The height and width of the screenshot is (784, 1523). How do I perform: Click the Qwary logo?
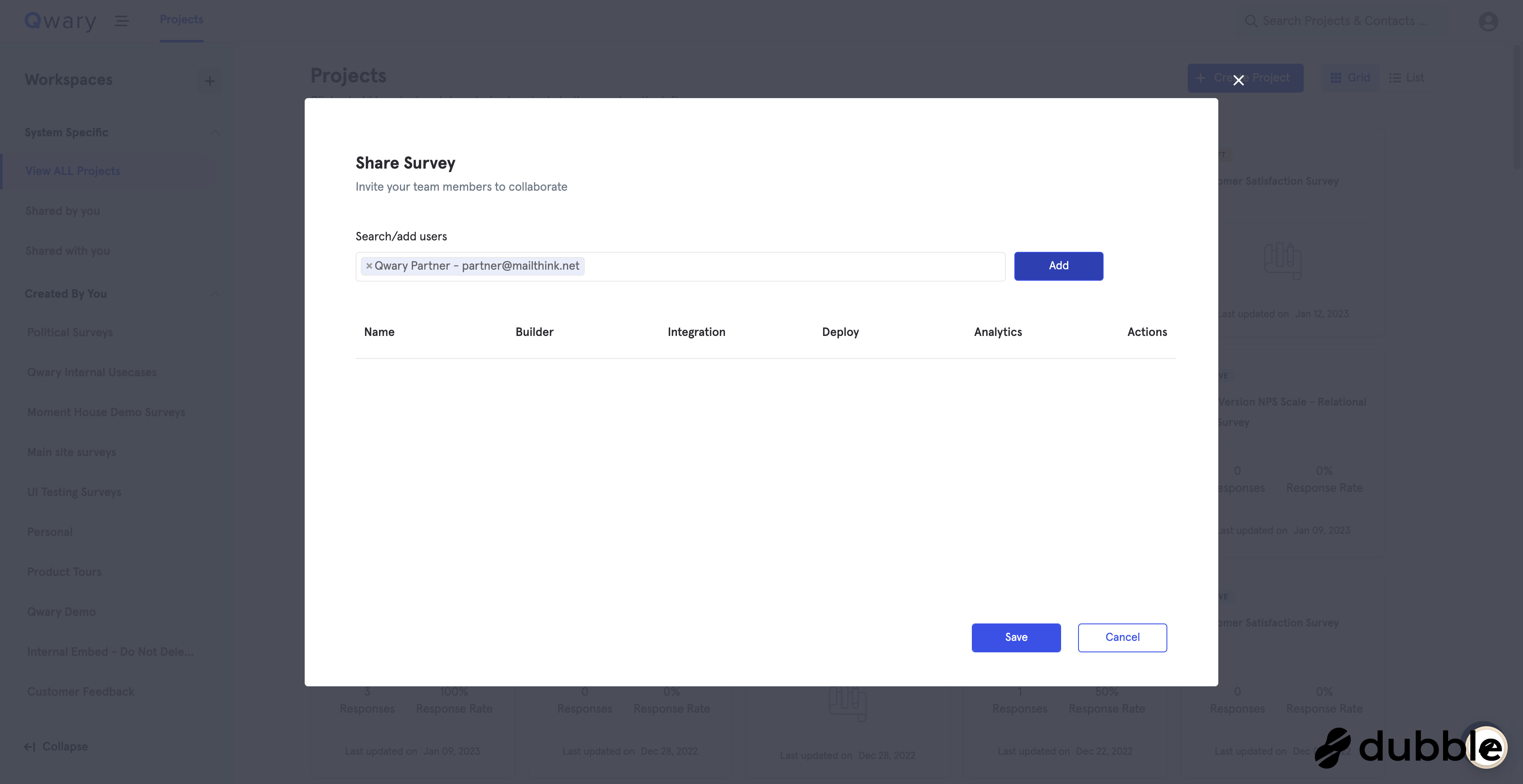[60, 20]
